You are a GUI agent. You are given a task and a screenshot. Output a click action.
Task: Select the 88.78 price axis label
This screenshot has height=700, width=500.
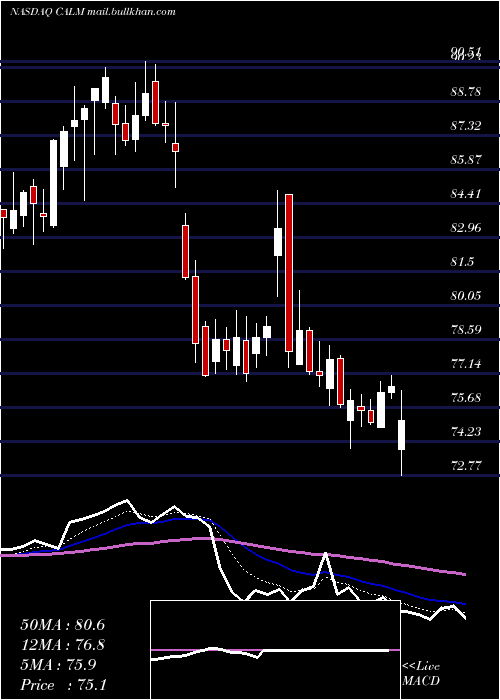[x=466, y=92]
